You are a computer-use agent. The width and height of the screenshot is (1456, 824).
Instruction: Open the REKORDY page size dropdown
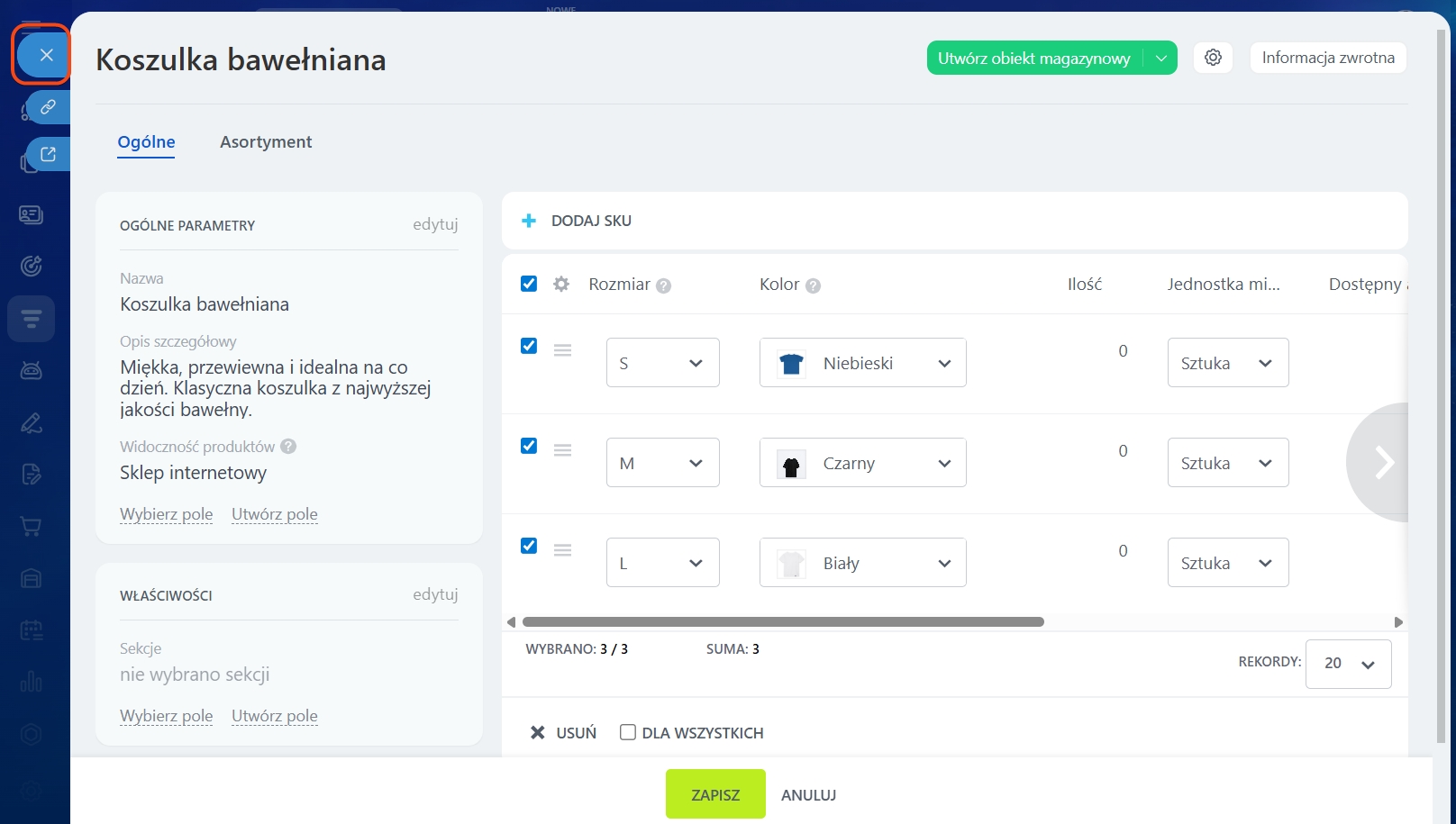click(1348, 664)
